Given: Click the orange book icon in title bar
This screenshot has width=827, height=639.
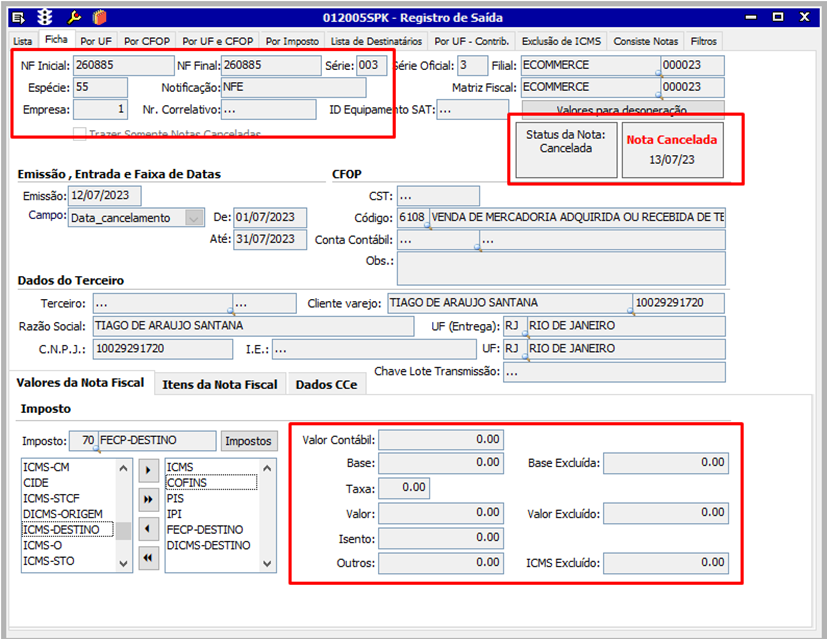Looking at the screenshot, I should (100, 17).
